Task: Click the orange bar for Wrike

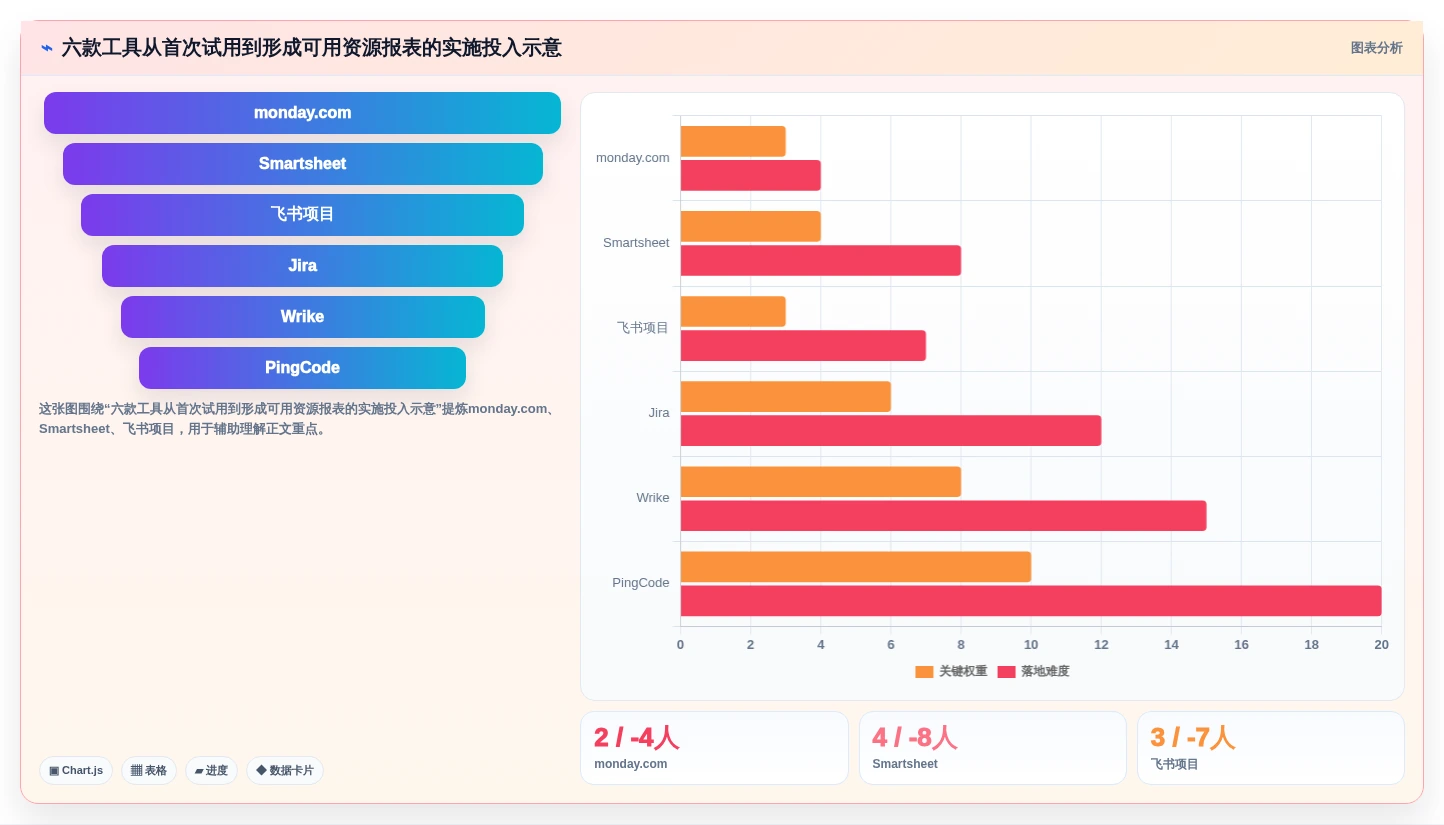Action: tap(821, 481)
